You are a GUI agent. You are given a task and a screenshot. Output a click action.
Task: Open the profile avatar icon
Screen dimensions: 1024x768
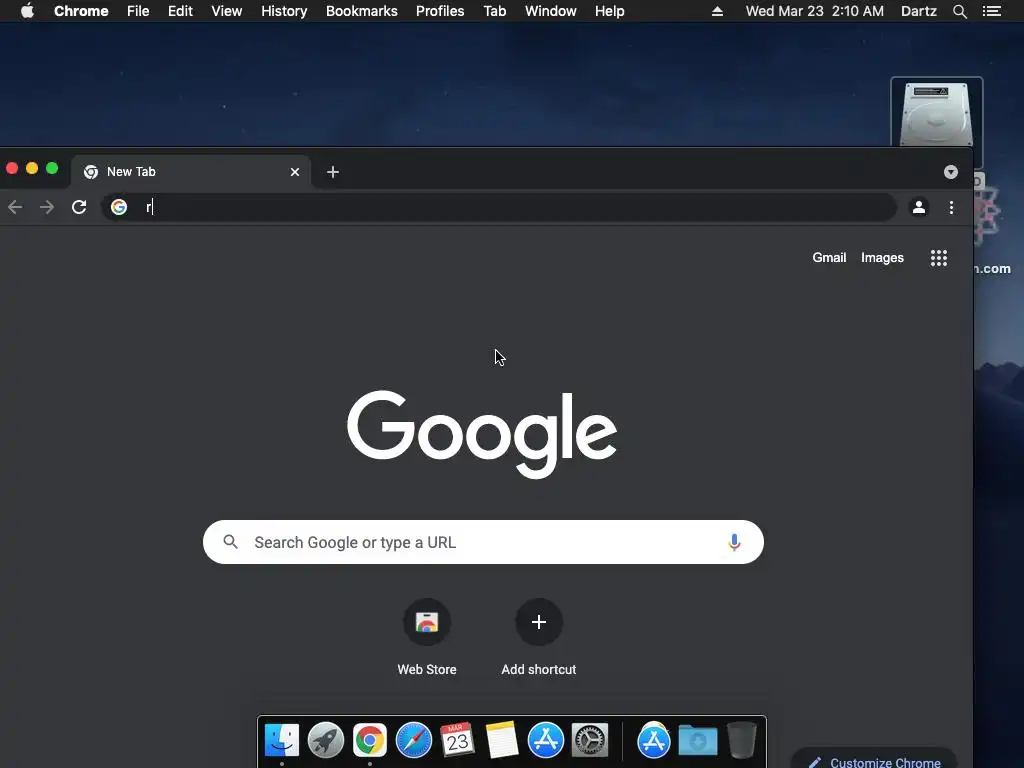click(919, 207)
